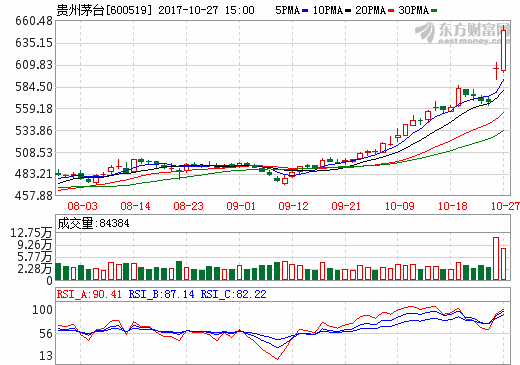Click the red 20PMA color marker

click(391, 11)
